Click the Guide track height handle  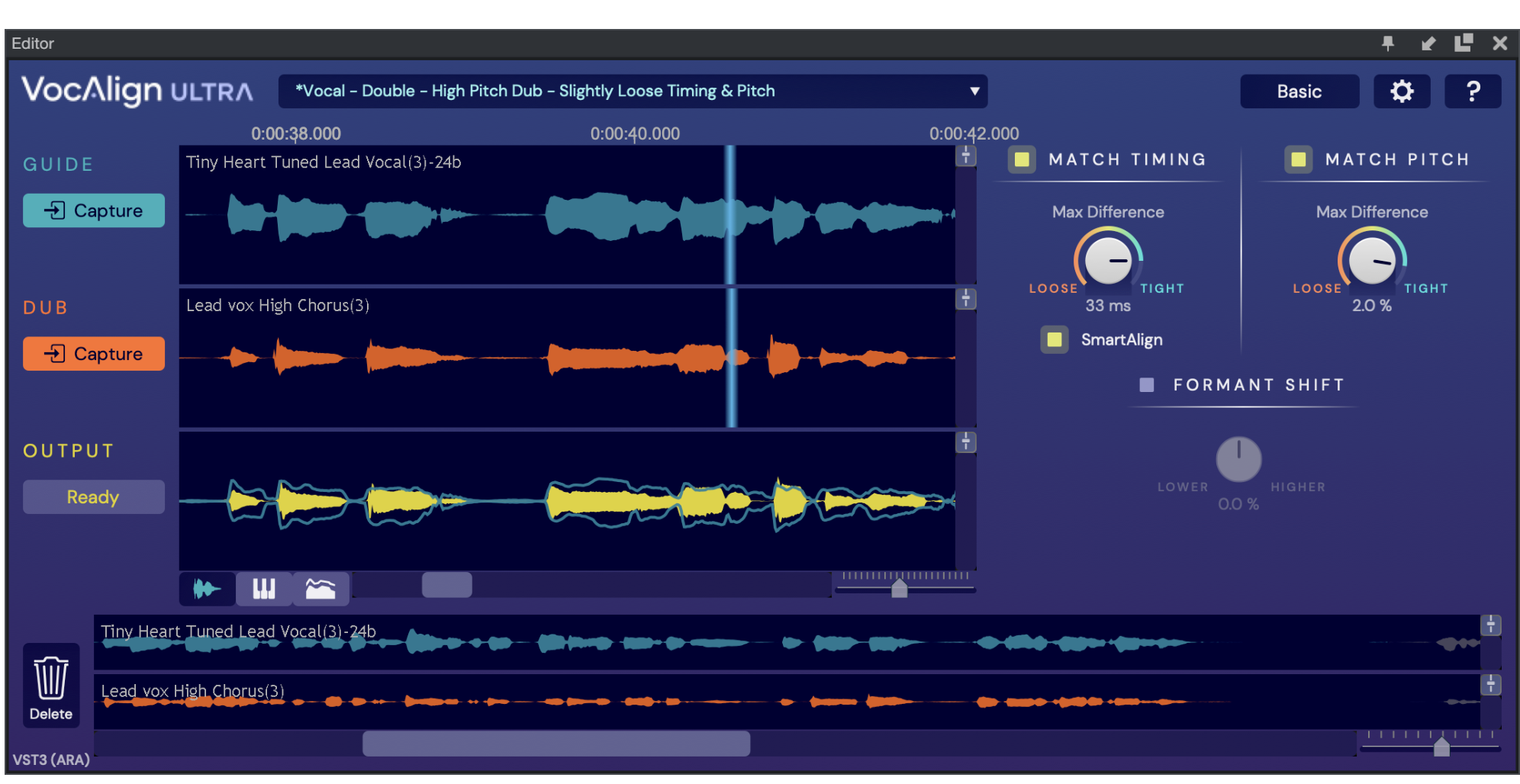966,156
